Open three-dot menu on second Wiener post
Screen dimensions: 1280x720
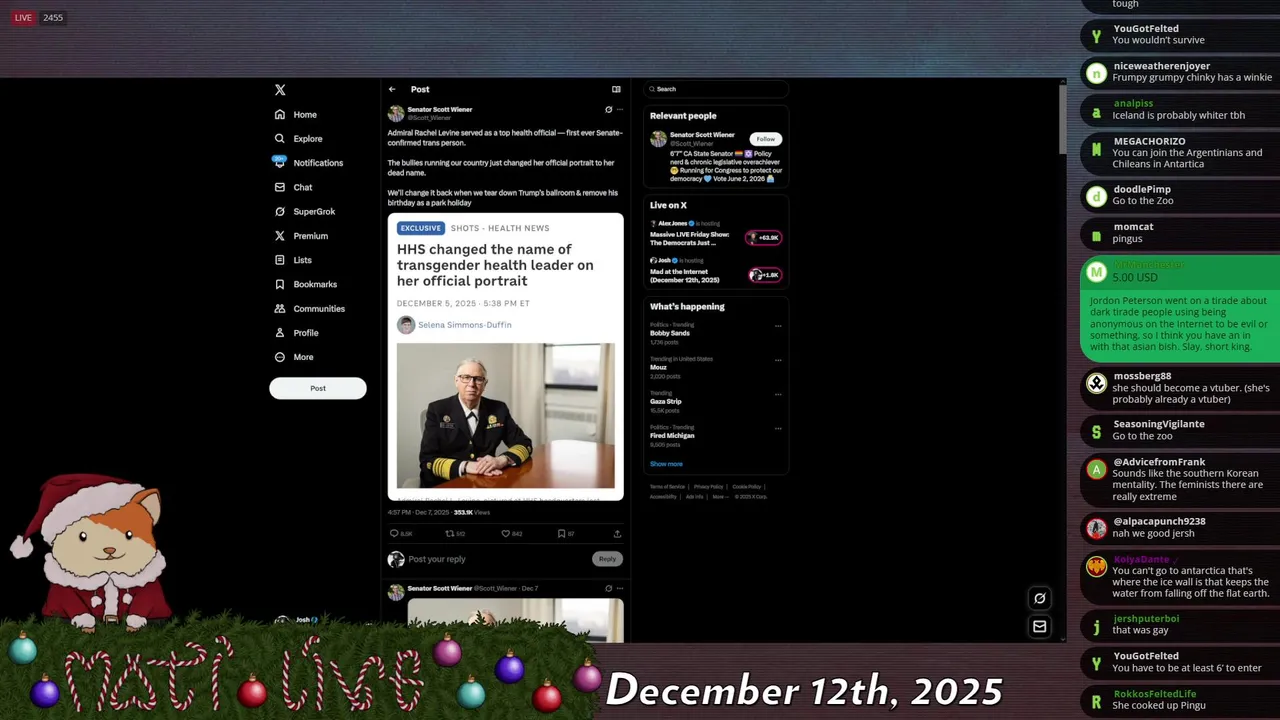click(620, 588)
